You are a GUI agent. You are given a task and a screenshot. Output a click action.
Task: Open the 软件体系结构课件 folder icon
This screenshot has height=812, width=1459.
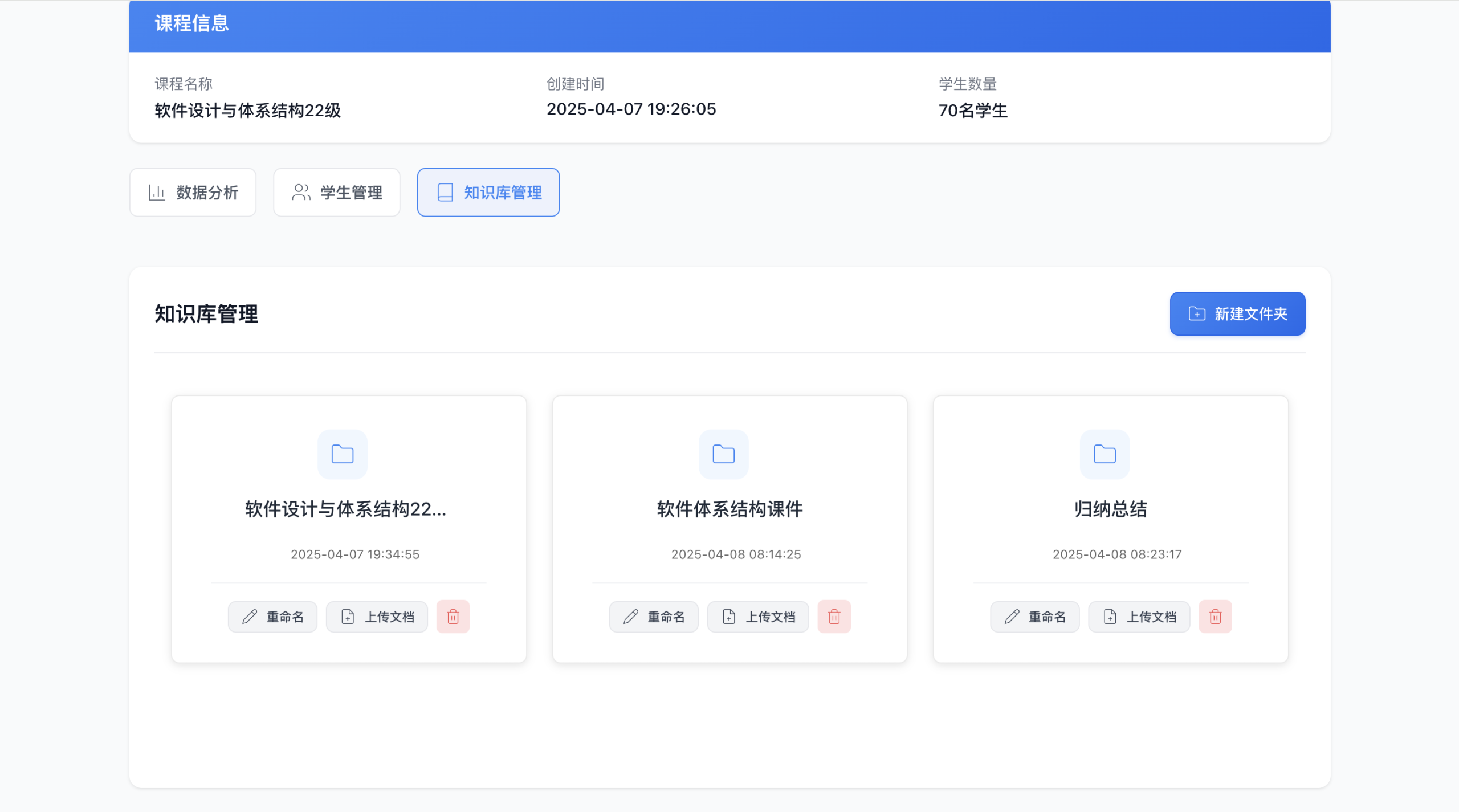click(x=723, y=454)
